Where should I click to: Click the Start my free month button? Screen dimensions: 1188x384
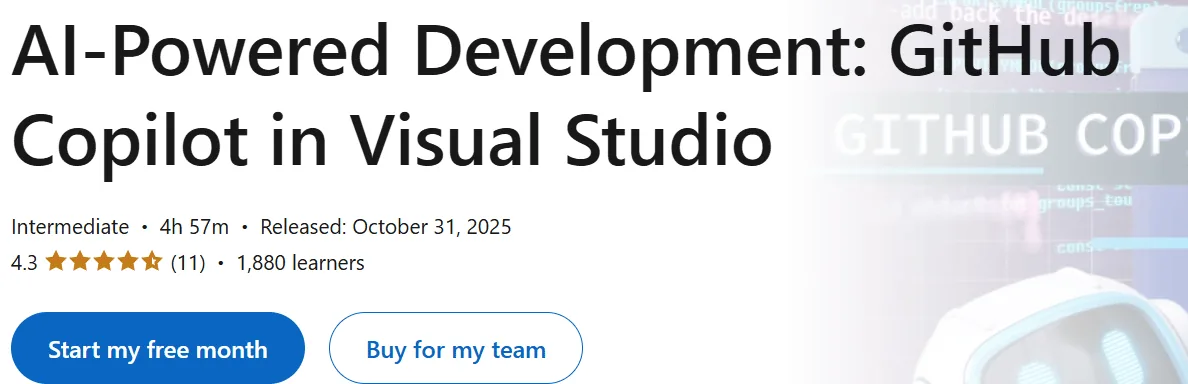[158, 349]
